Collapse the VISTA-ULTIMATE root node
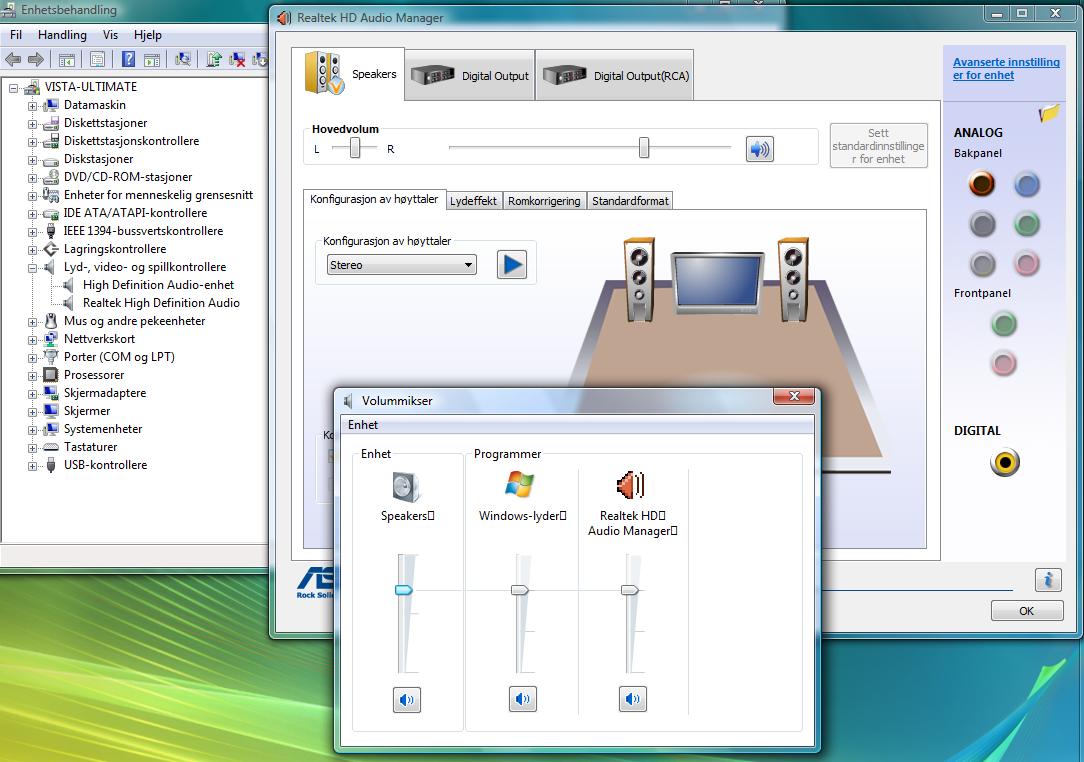1084x762 pixels. pyautogui.click(x=13, y=88)
